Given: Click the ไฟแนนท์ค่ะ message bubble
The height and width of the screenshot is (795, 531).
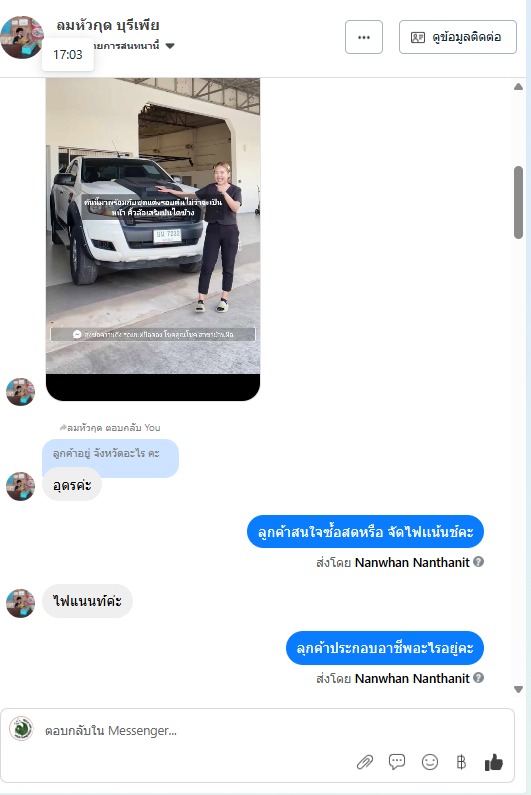Looking at the screenshot, I should coord(87,601).
